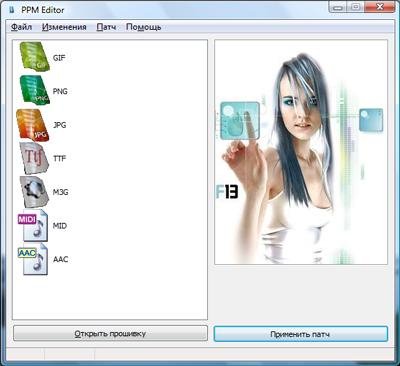Click the PNG text label
Screen dimensions: 400x366
pyautogui.click(x=60, y=91)
